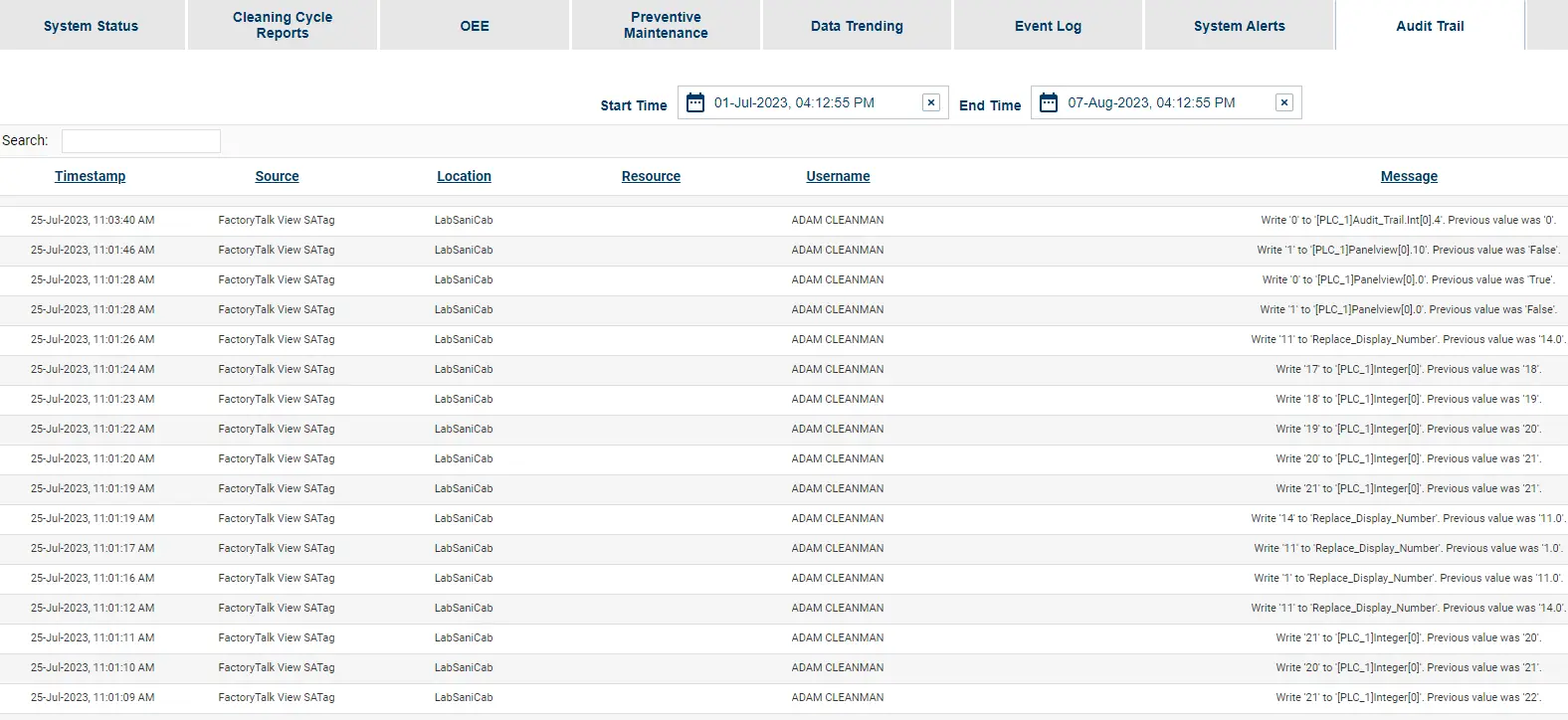Sort by Username column header
Image resolution: width=1568 pixels, height=720 pixels.
click(x=838, y=176)
